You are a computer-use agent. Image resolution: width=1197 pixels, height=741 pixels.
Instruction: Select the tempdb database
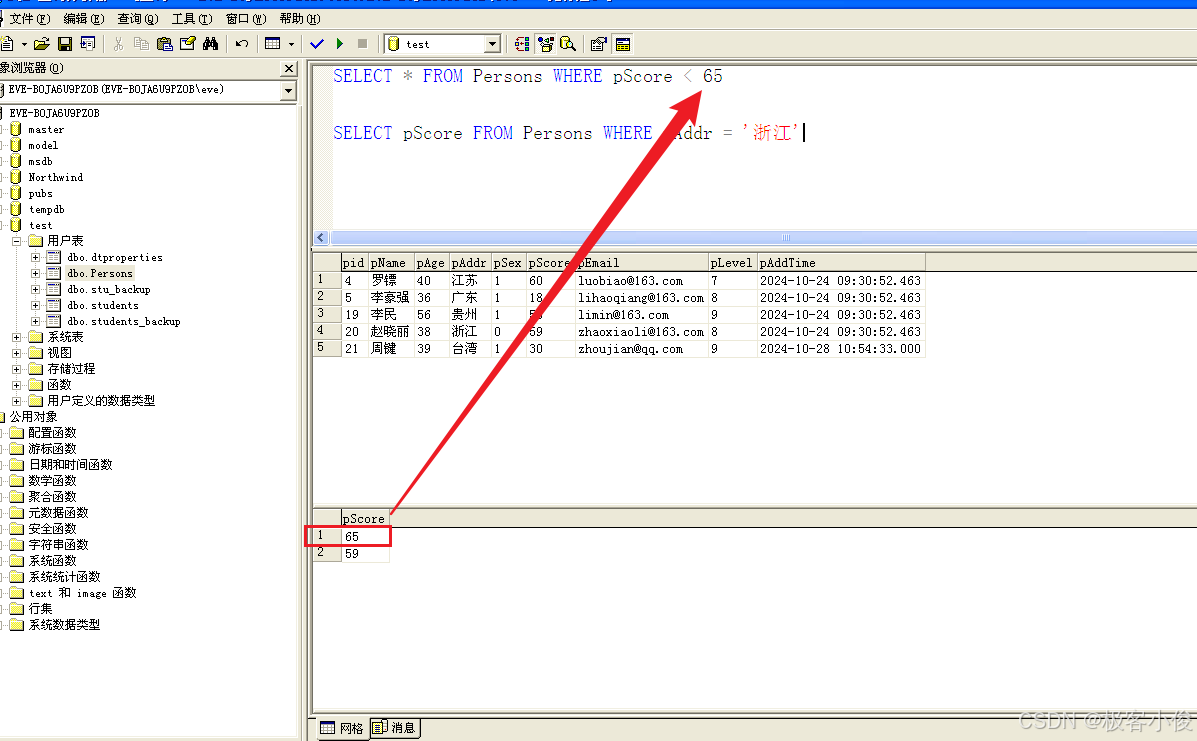[47, 209]
